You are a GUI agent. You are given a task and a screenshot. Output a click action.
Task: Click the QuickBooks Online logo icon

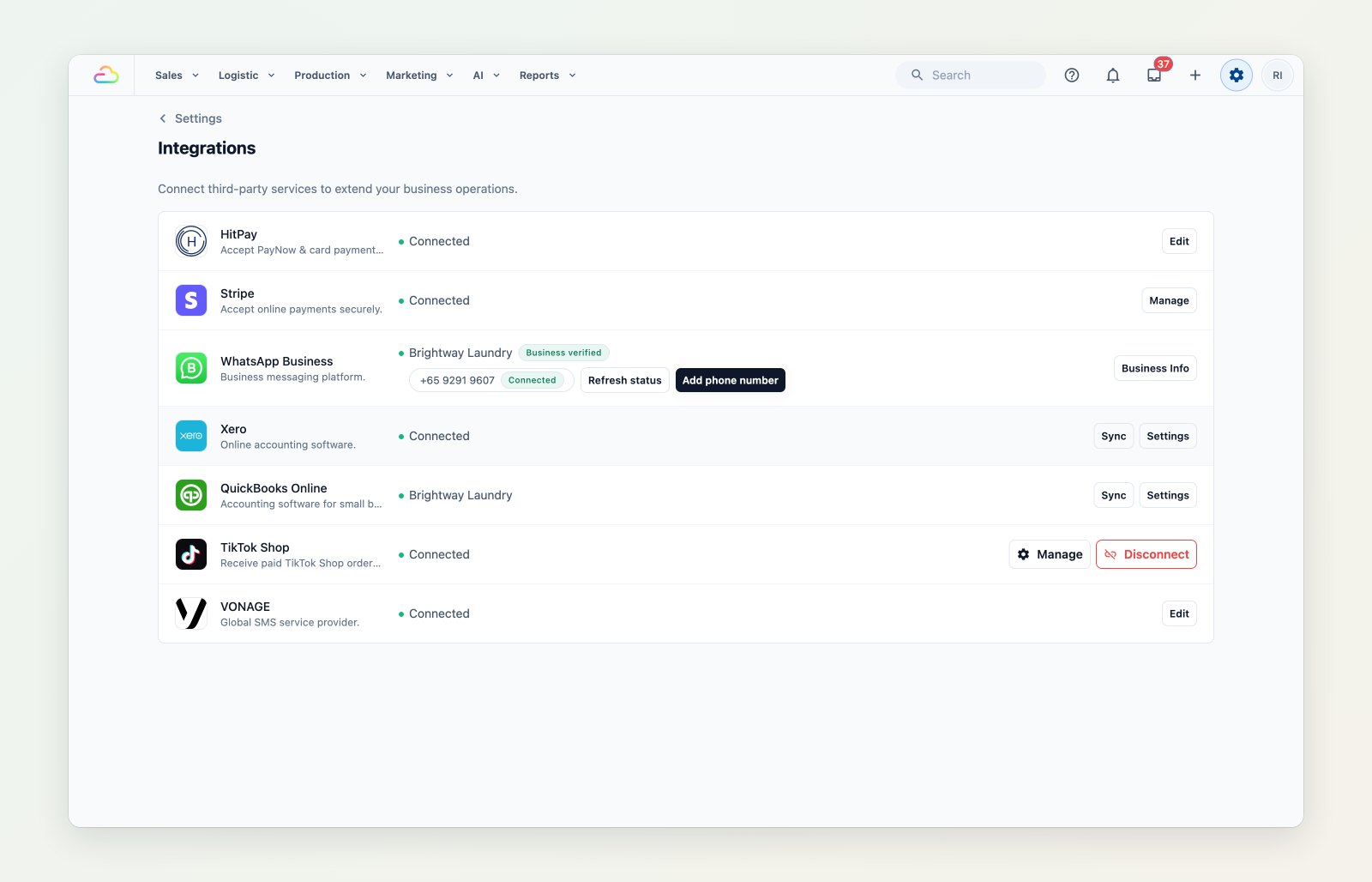191,495
